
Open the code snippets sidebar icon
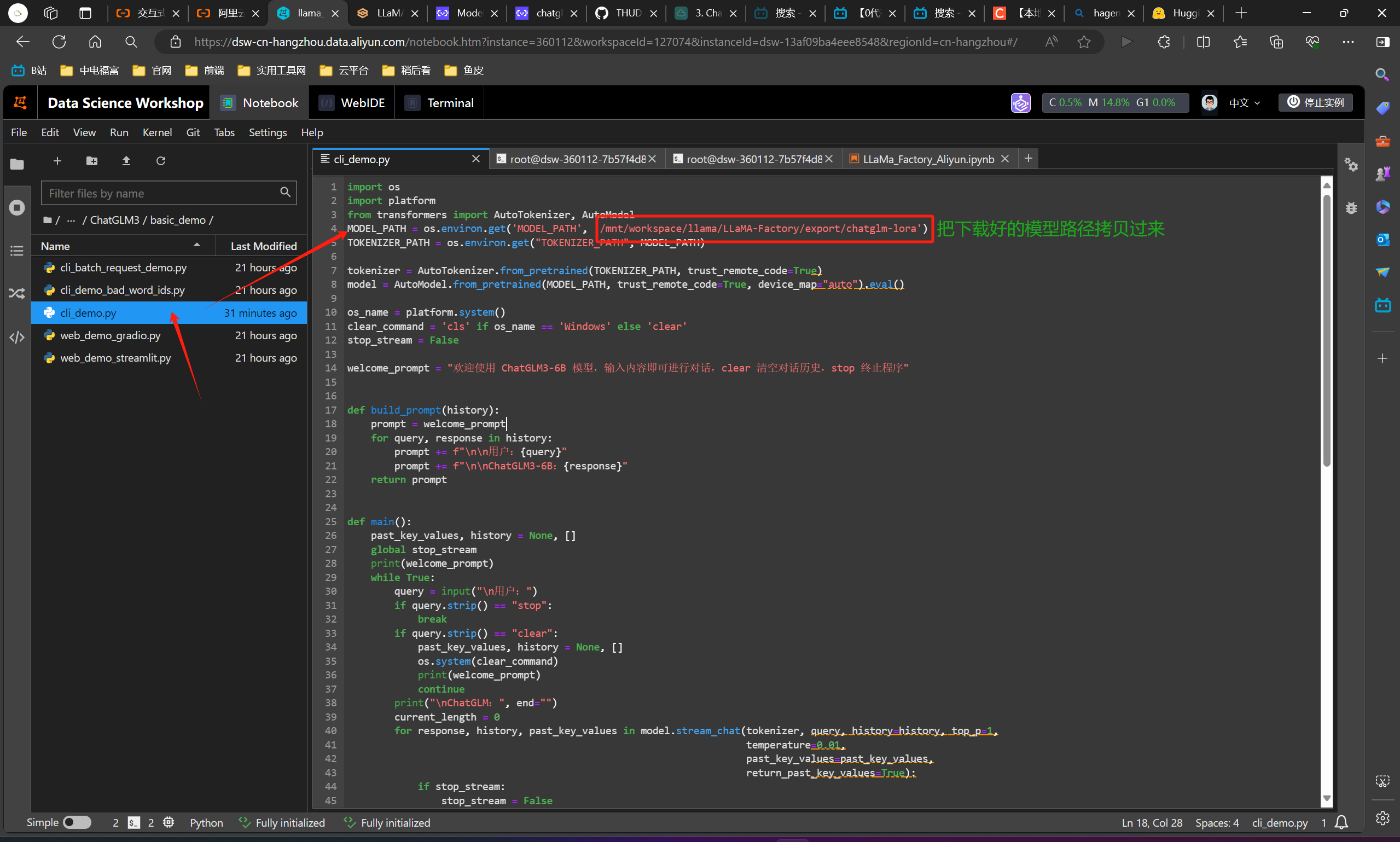click(x=17, y=338)
